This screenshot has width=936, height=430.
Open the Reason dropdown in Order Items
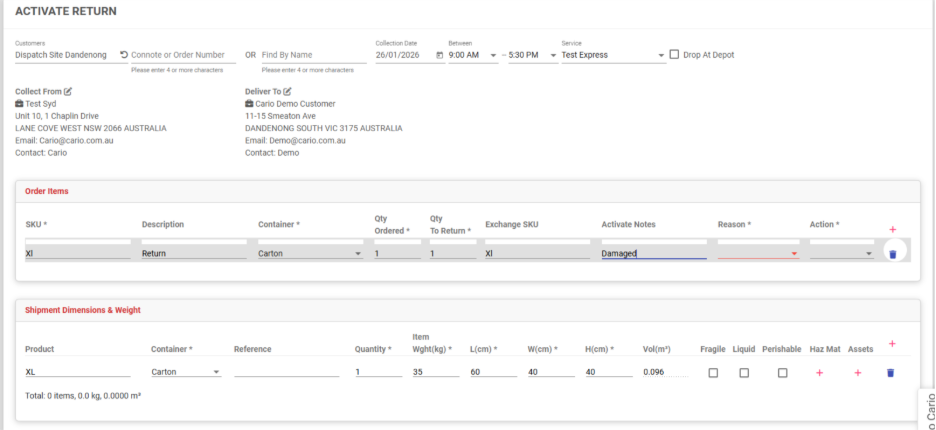pos(759,254)
